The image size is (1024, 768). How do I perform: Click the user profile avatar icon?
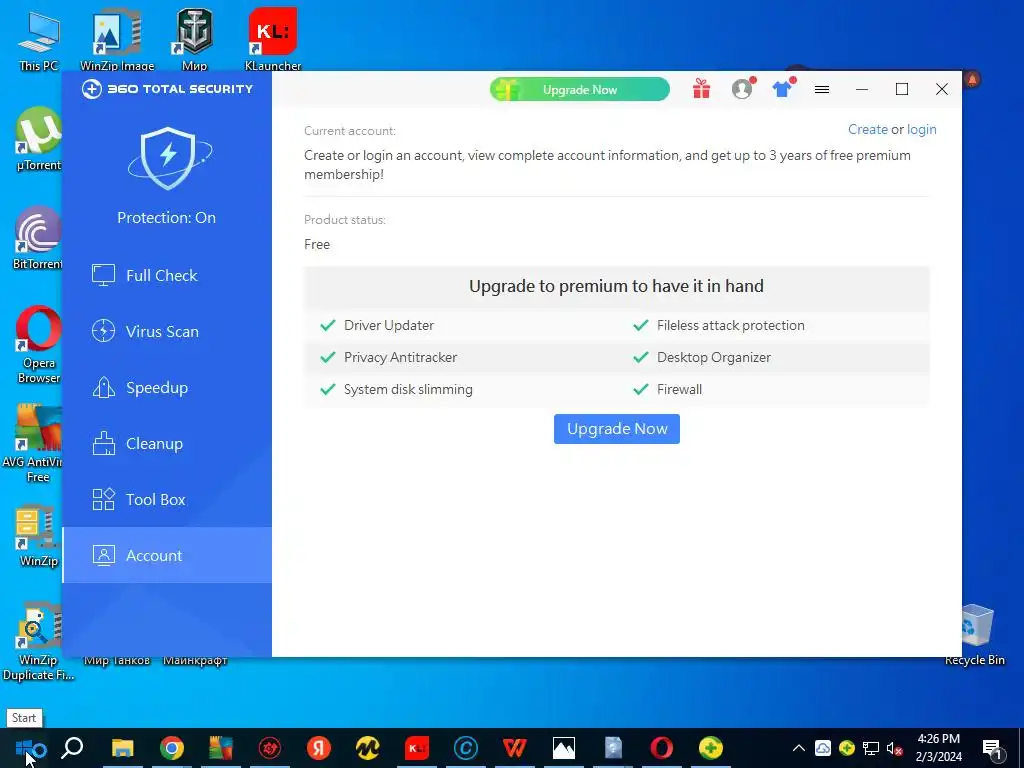click(x=742, y=89)
